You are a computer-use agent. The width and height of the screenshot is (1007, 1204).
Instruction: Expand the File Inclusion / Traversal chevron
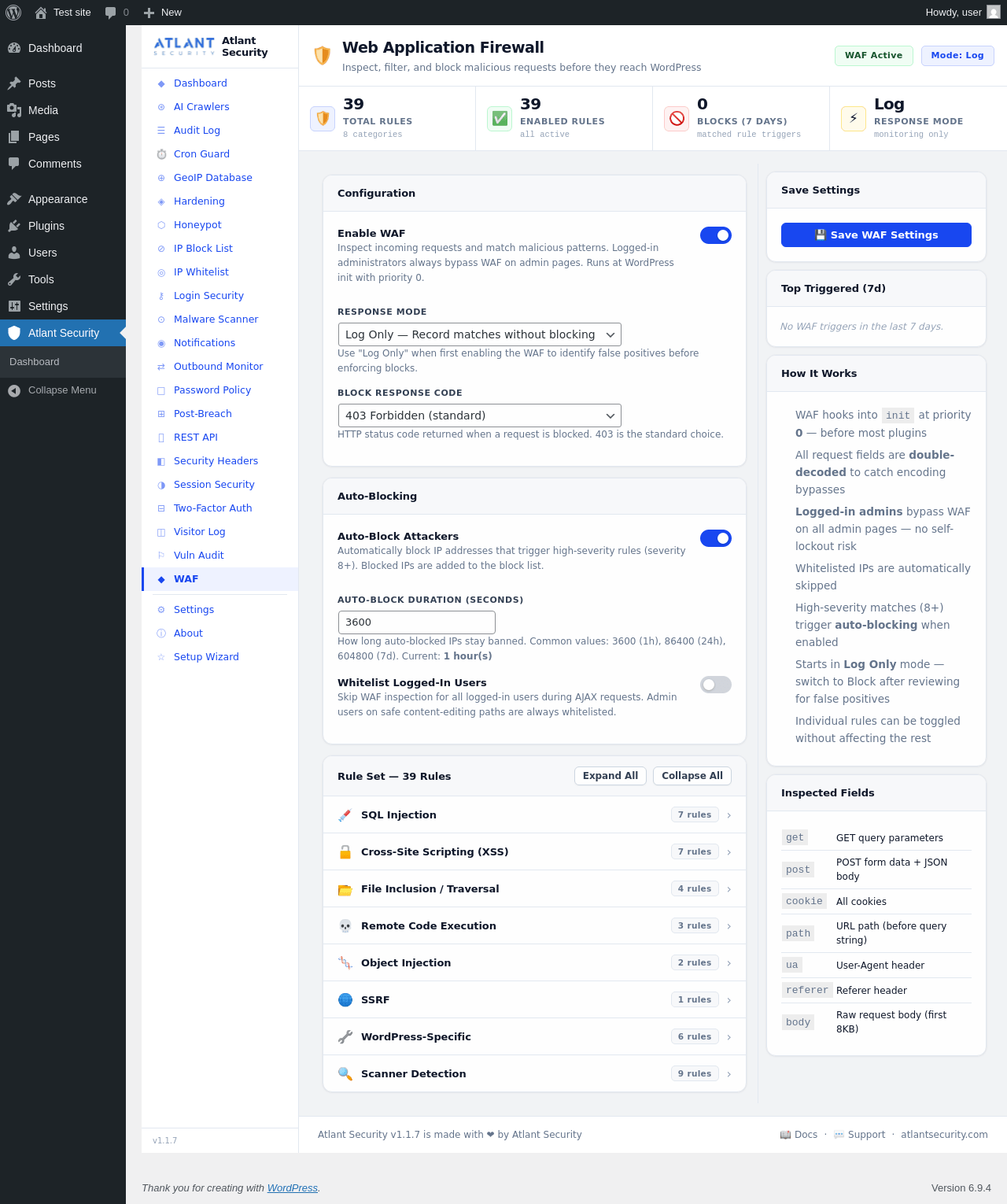[x=729, y=889]
